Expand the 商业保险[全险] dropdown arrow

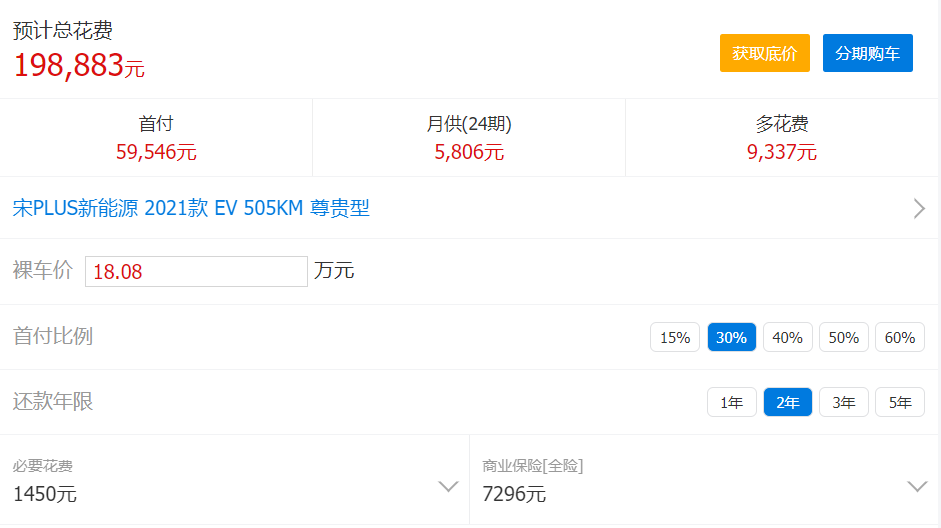point(917,486)
